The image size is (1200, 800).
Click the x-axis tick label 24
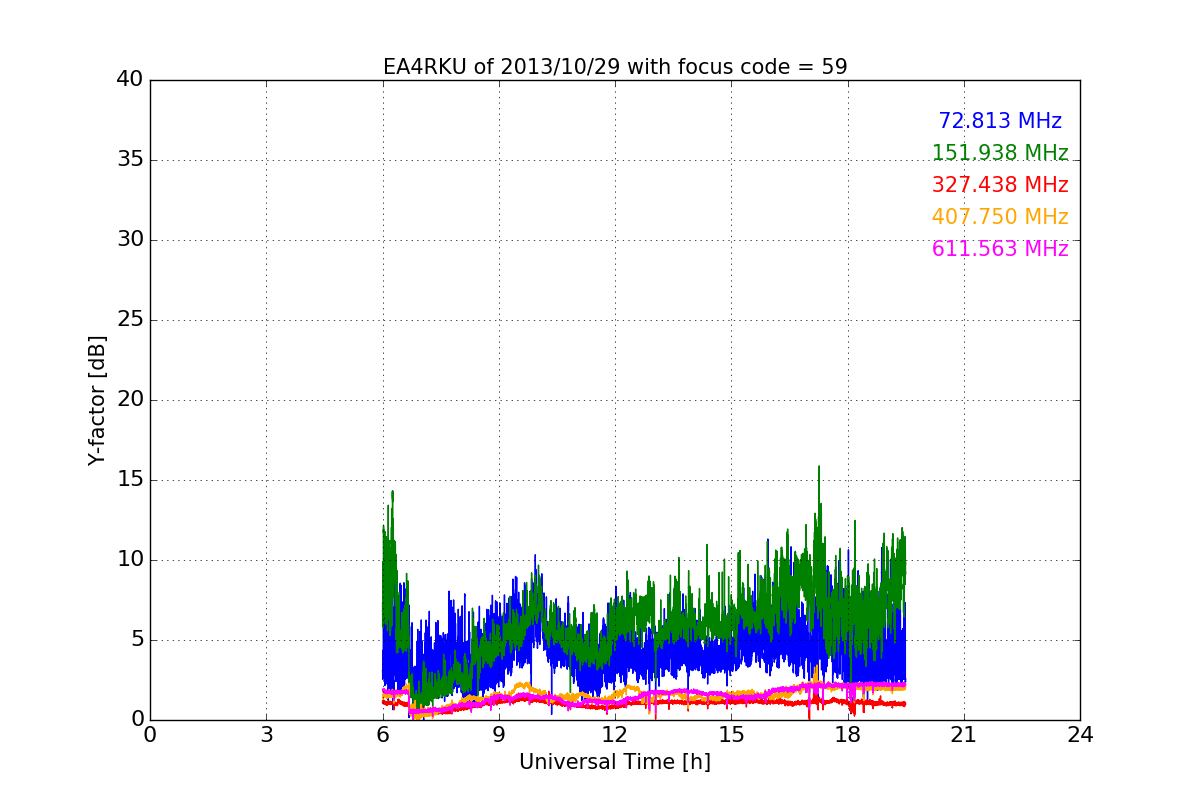click(1080, 735)
